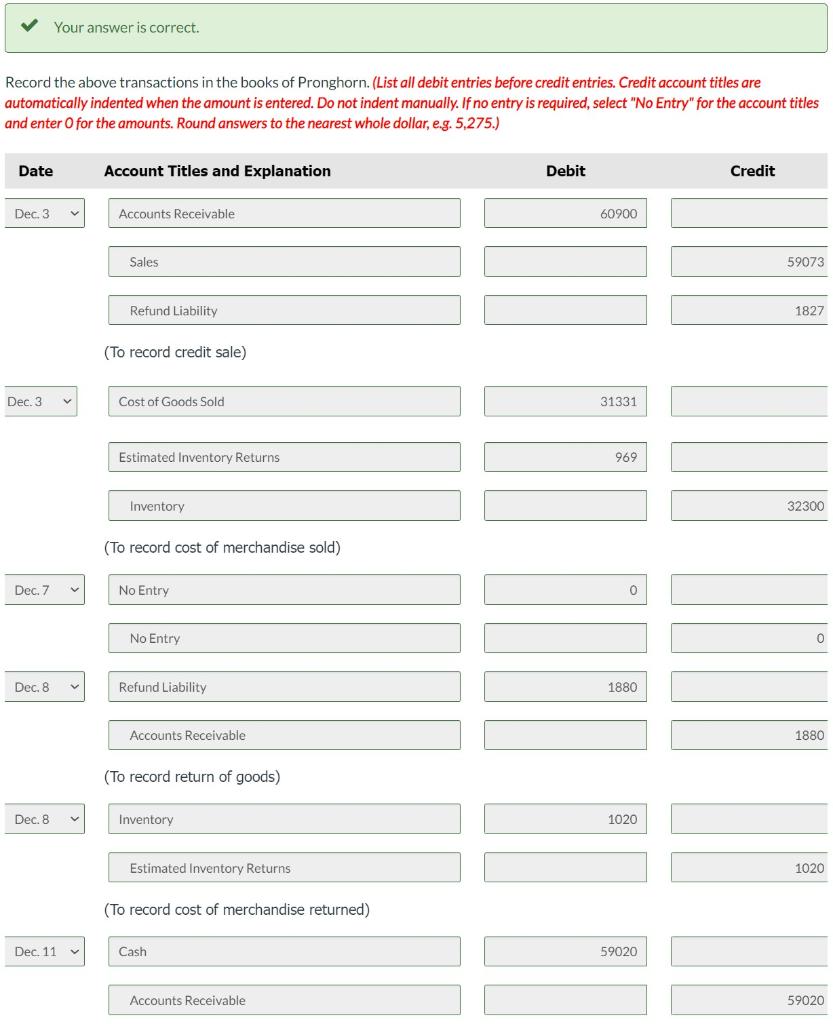Open the first Dec. 3 date dropdown
Screen dimensions: 833x1024
point(45,212)
